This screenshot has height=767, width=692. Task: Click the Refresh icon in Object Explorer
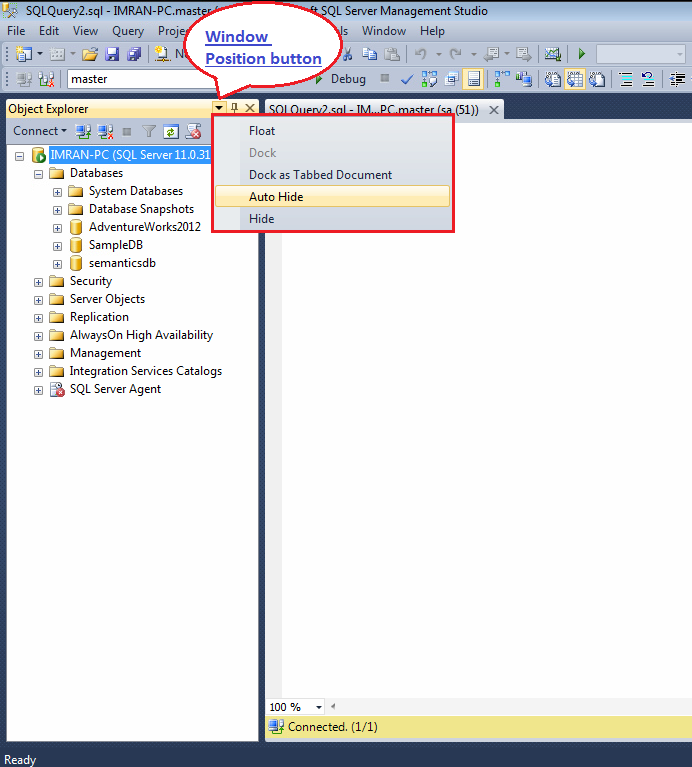click(171, 131)
